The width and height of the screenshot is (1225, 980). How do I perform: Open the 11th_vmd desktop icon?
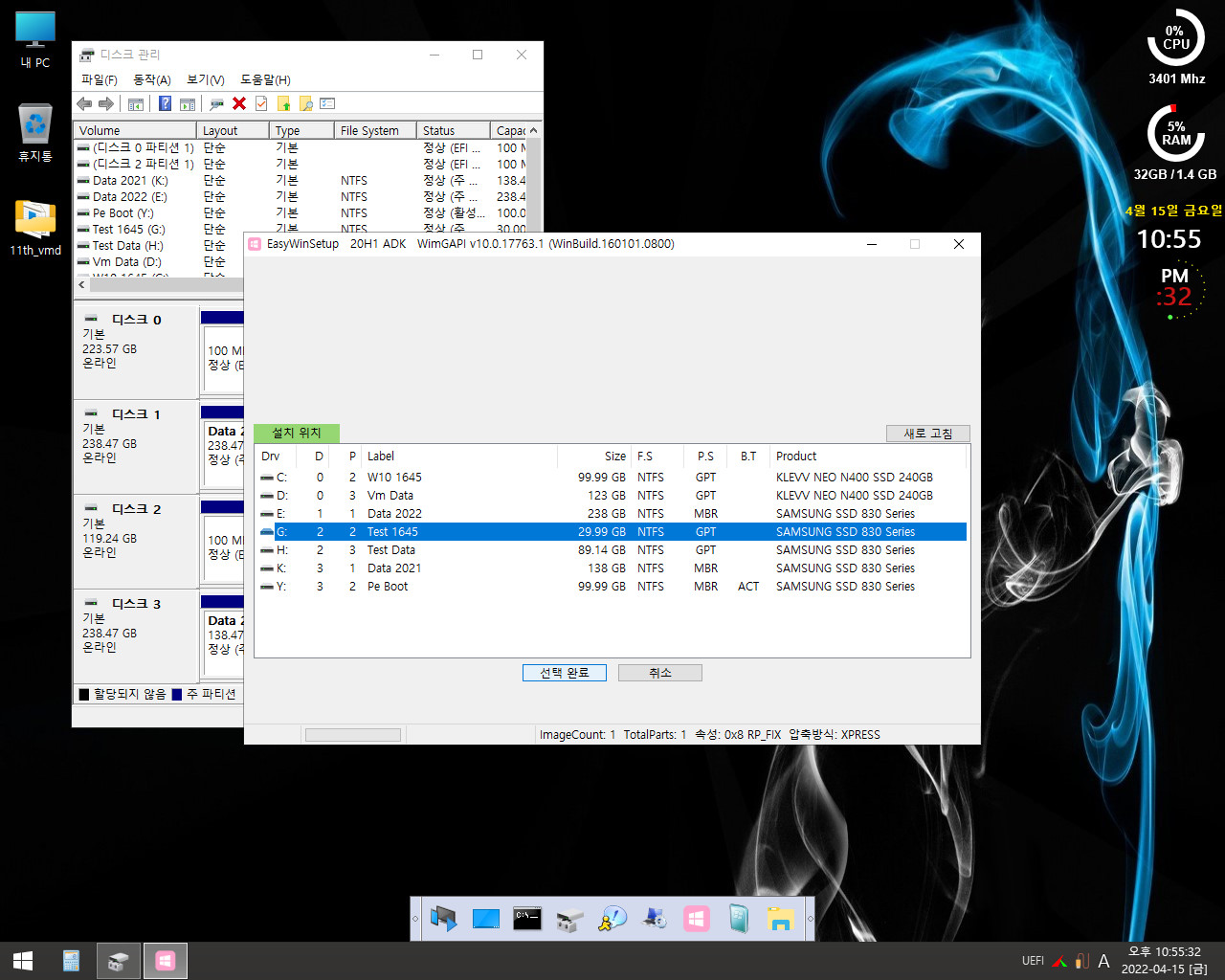click(x=35, y=228)
